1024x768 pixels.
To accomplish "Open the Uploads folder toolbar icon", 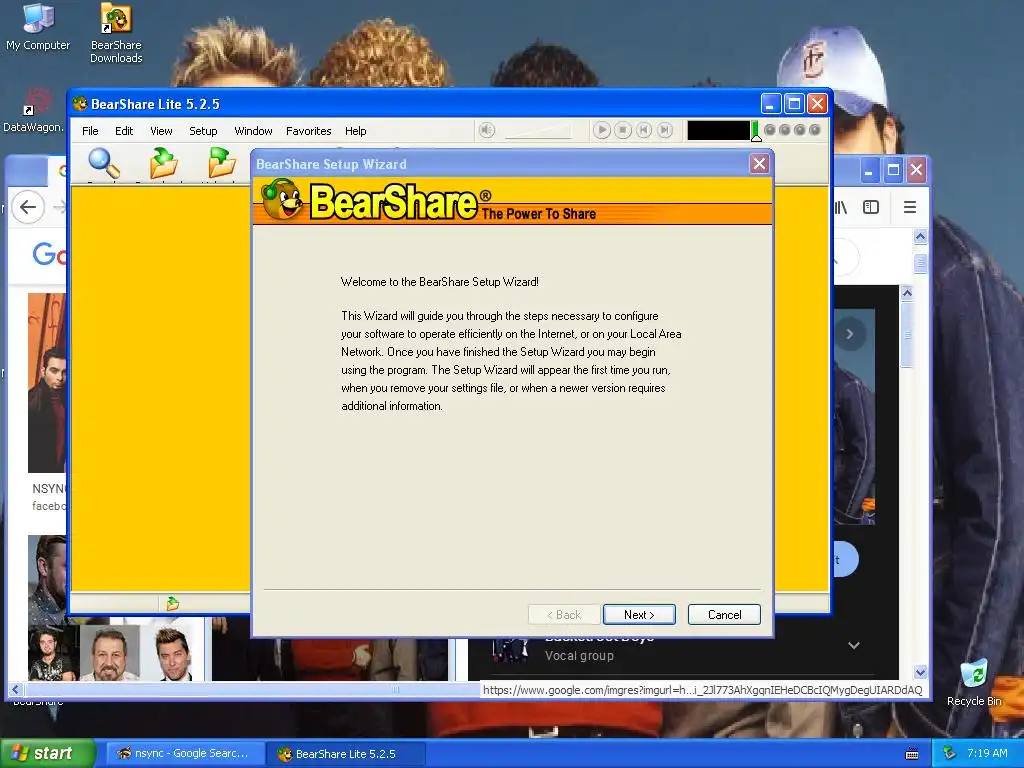I will [x=222, y=163].
